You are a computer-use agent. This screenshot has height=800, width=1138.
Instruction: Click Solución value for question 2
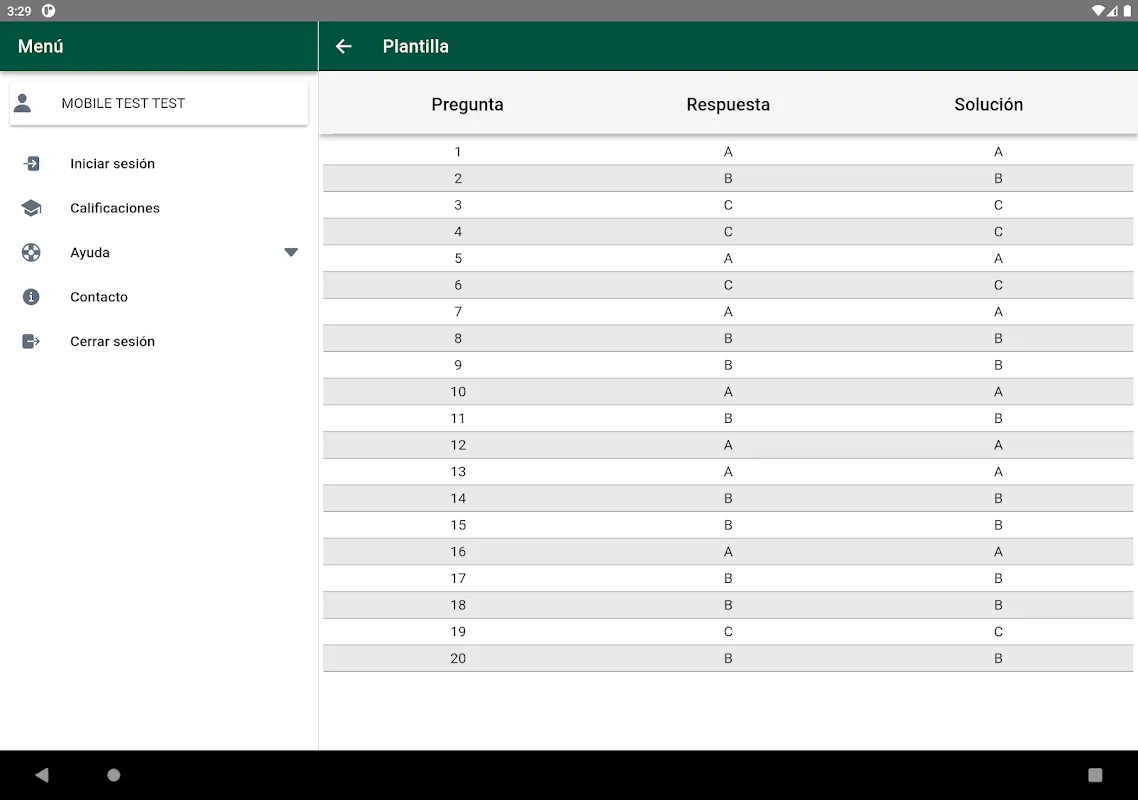(x=998, y=179)
